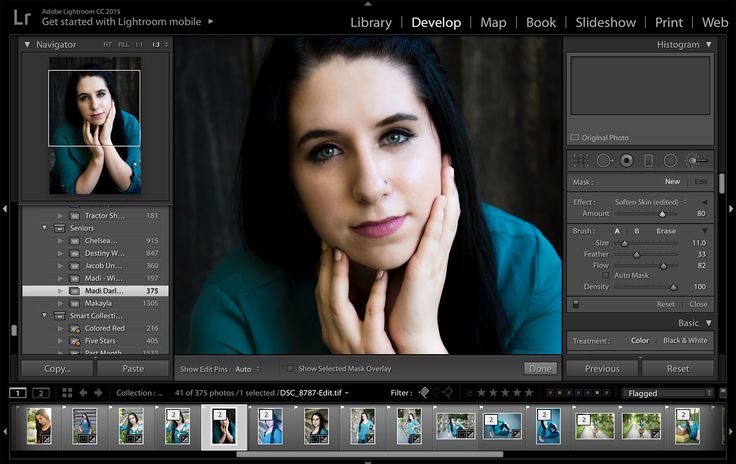Viewport: 736px width, 464px height.
Task: Select the Crop Overlay tool
Action: pyautogui.click(x=580, y=160)
